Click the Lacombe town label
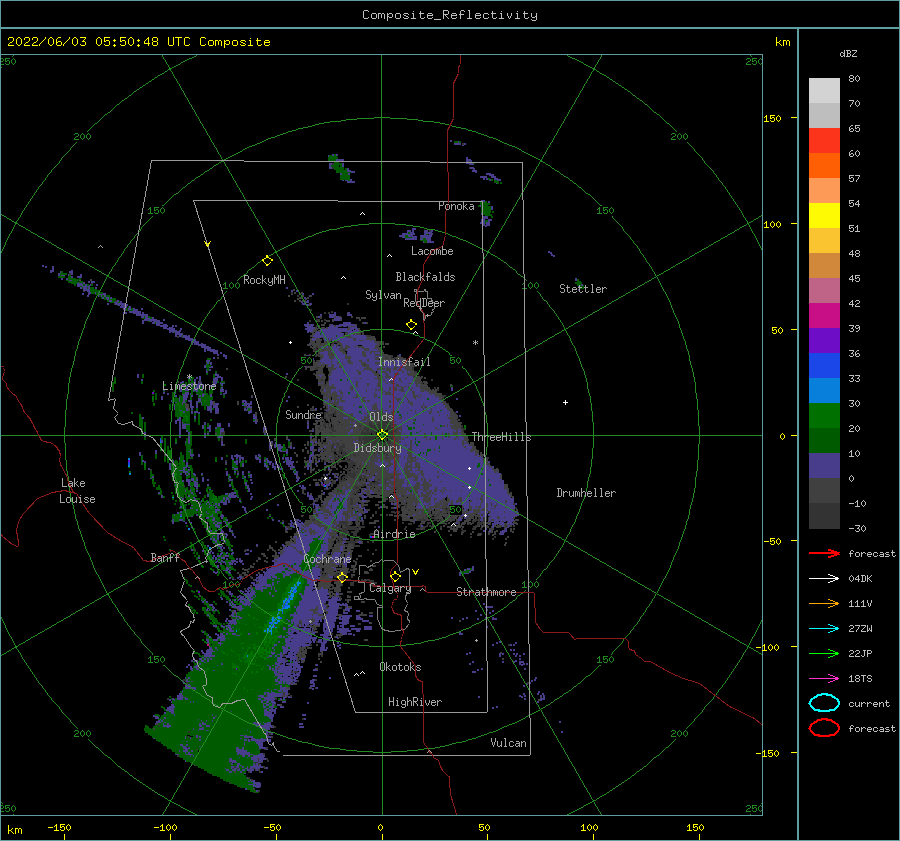Image resolution: width=900 pixels, height=841 pixels. coord(432,251)
